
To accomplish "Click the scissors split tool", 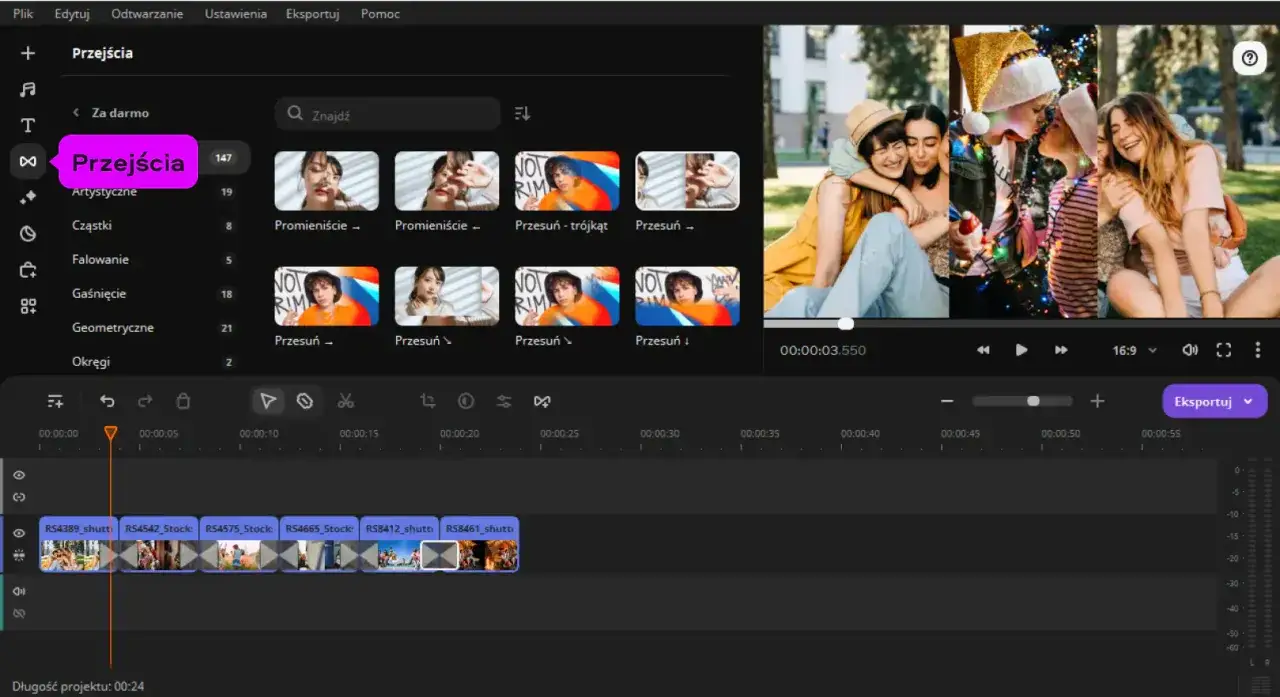I will click(x=346, y=401).
